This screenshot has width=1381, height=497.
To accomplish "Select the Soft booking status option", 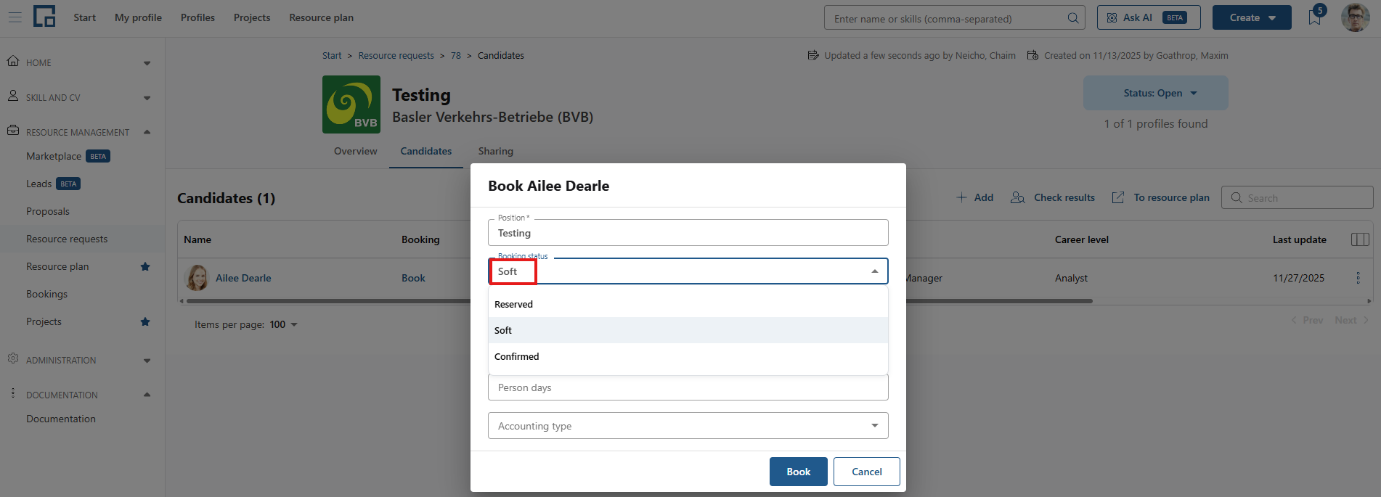I will tap(688, 330).
